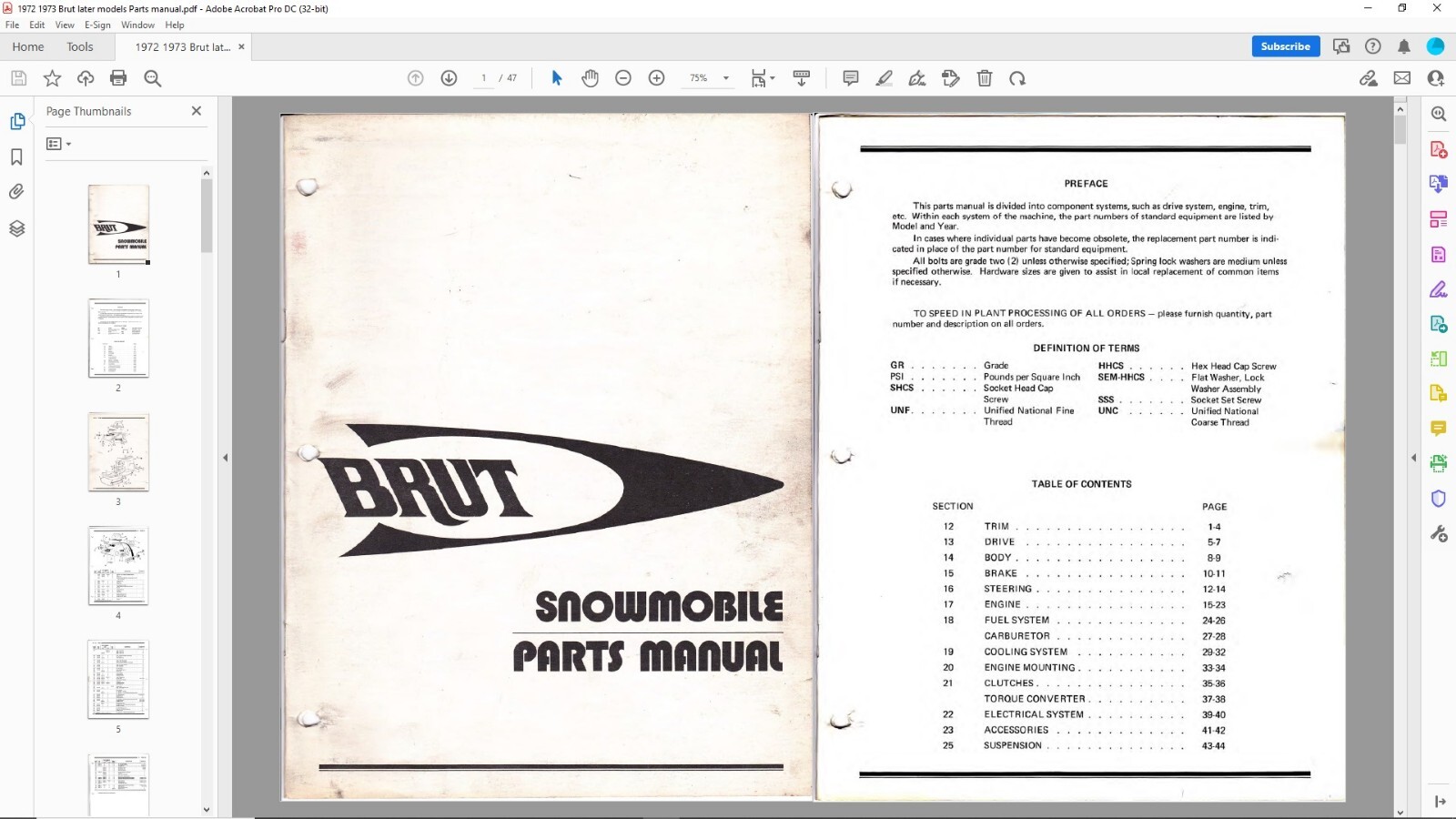Add a sticky note comment

pos(850,78)
